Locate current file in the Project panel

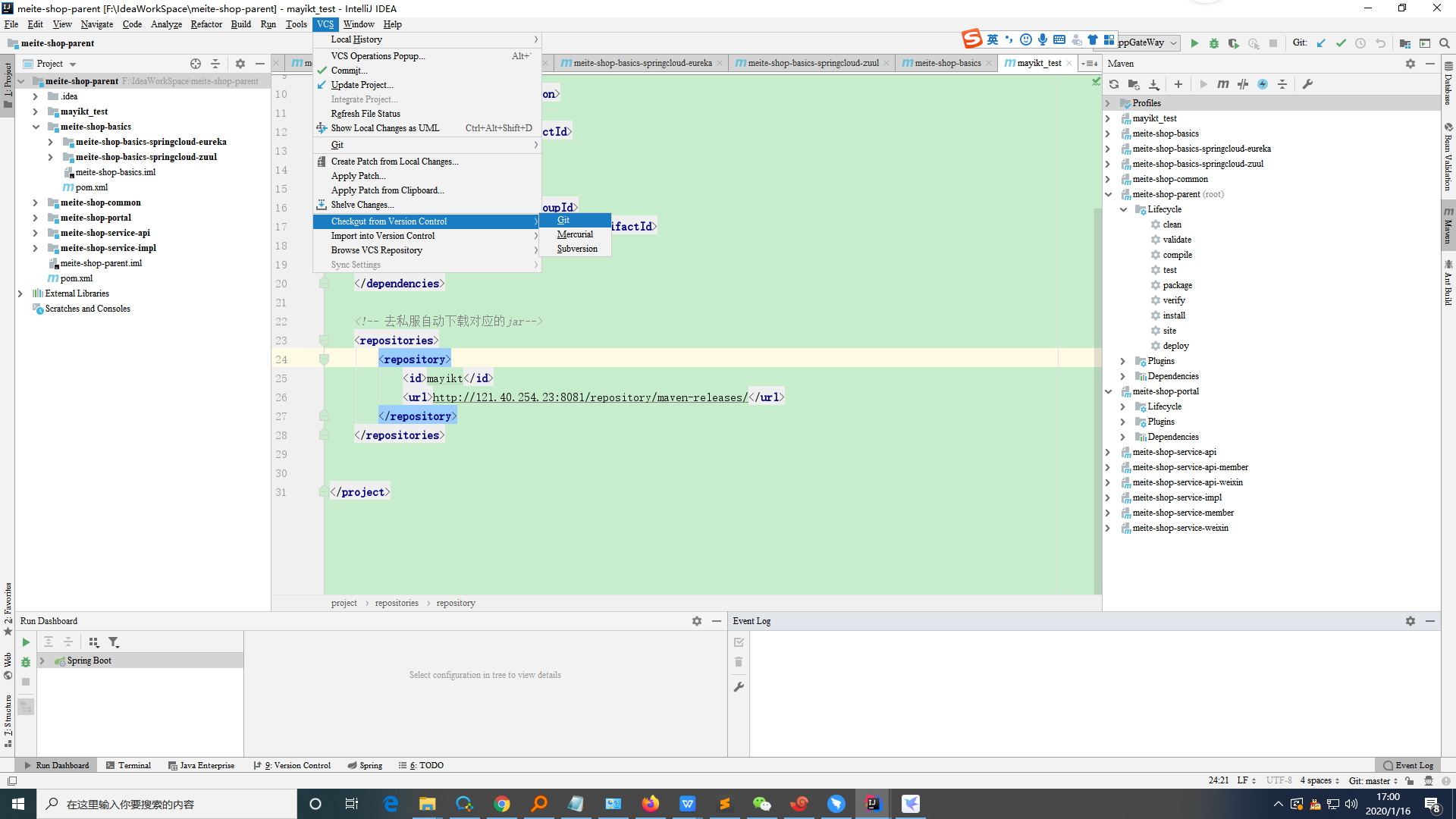(x=196, y=64)
